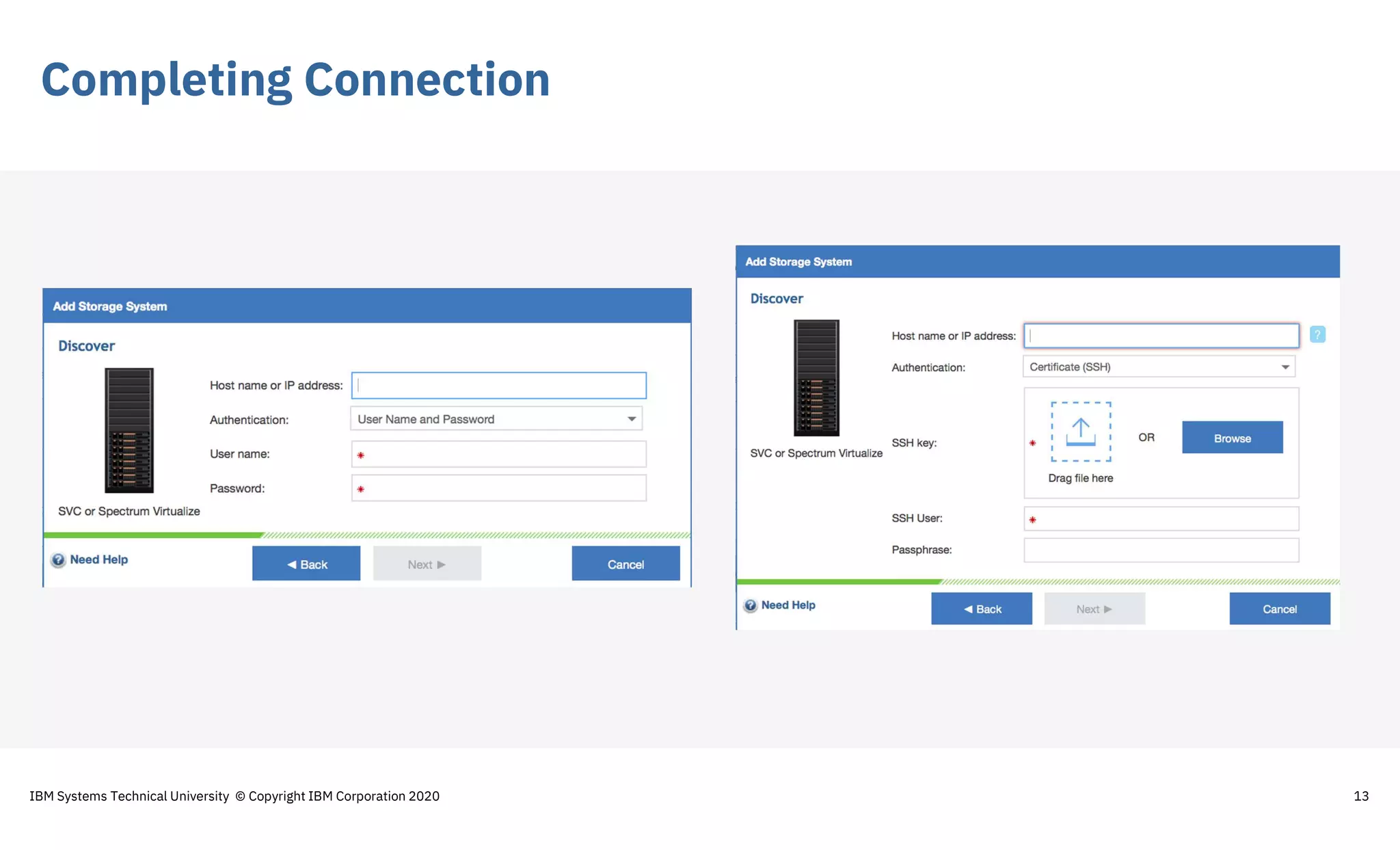Open the User Name and Password authentication dropdown
1400x850 pixels.
pos(496,419)
